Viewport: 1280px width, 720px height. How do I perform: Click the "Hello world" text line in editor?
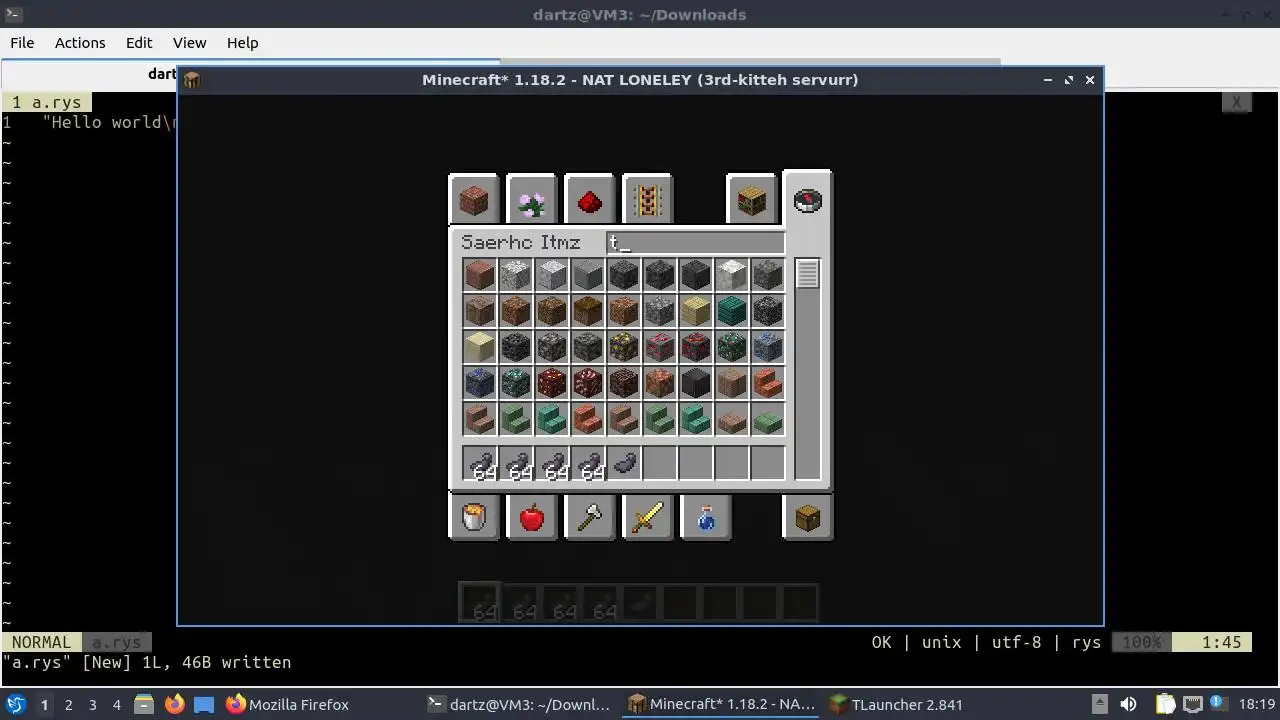point(108,122)
